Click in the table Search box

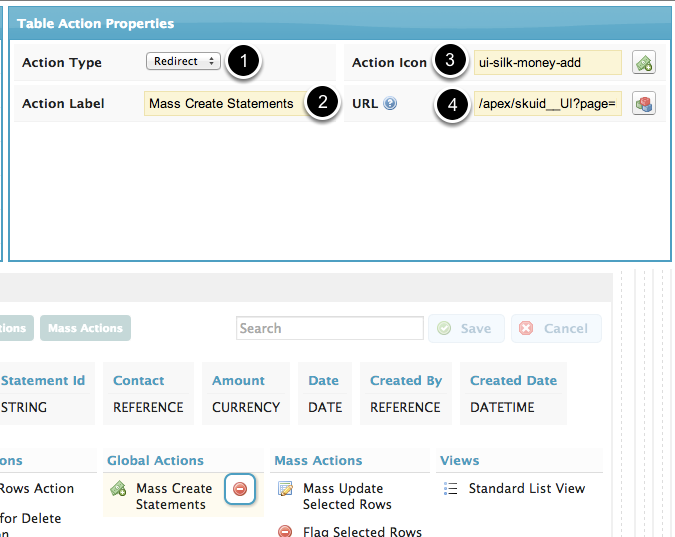coord(330,328)
